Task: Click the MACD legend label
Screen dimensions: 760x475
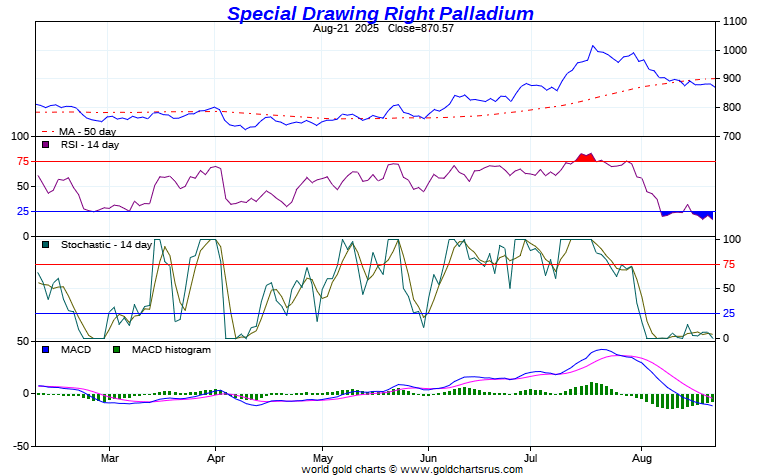Action: [x=76, y=349]
